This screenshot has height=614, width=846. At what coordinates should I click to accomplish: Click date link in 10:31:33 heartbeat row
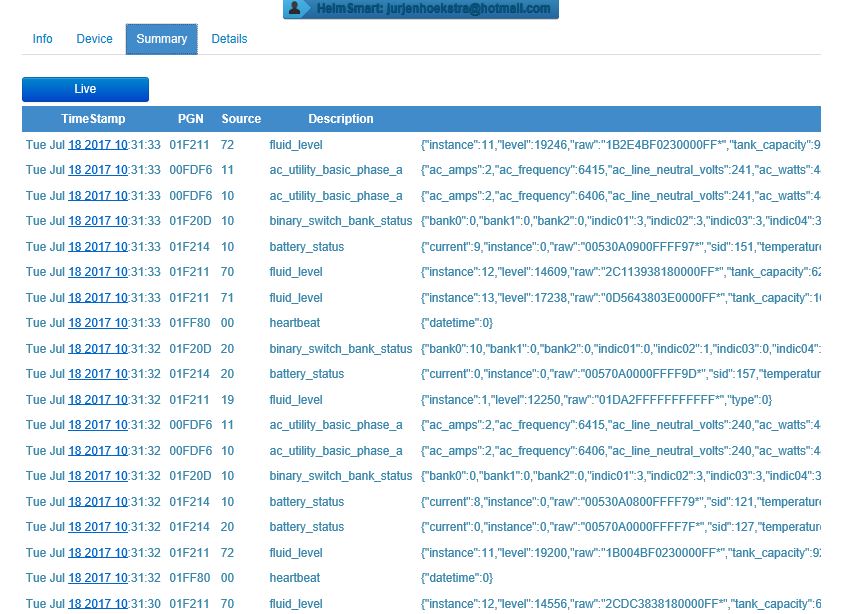pyautogui.click(x=97, y=323)
